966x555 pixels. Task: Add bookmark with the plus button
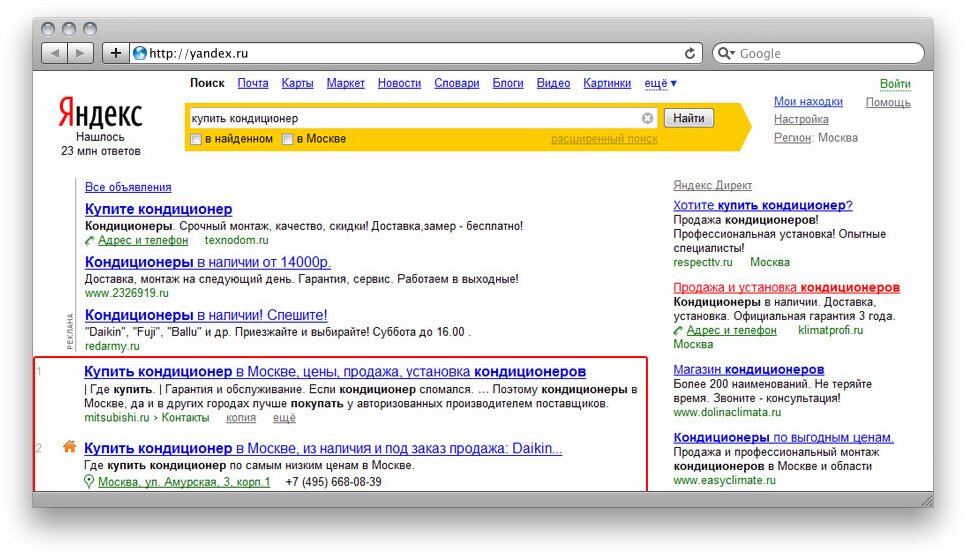(116, 53)
